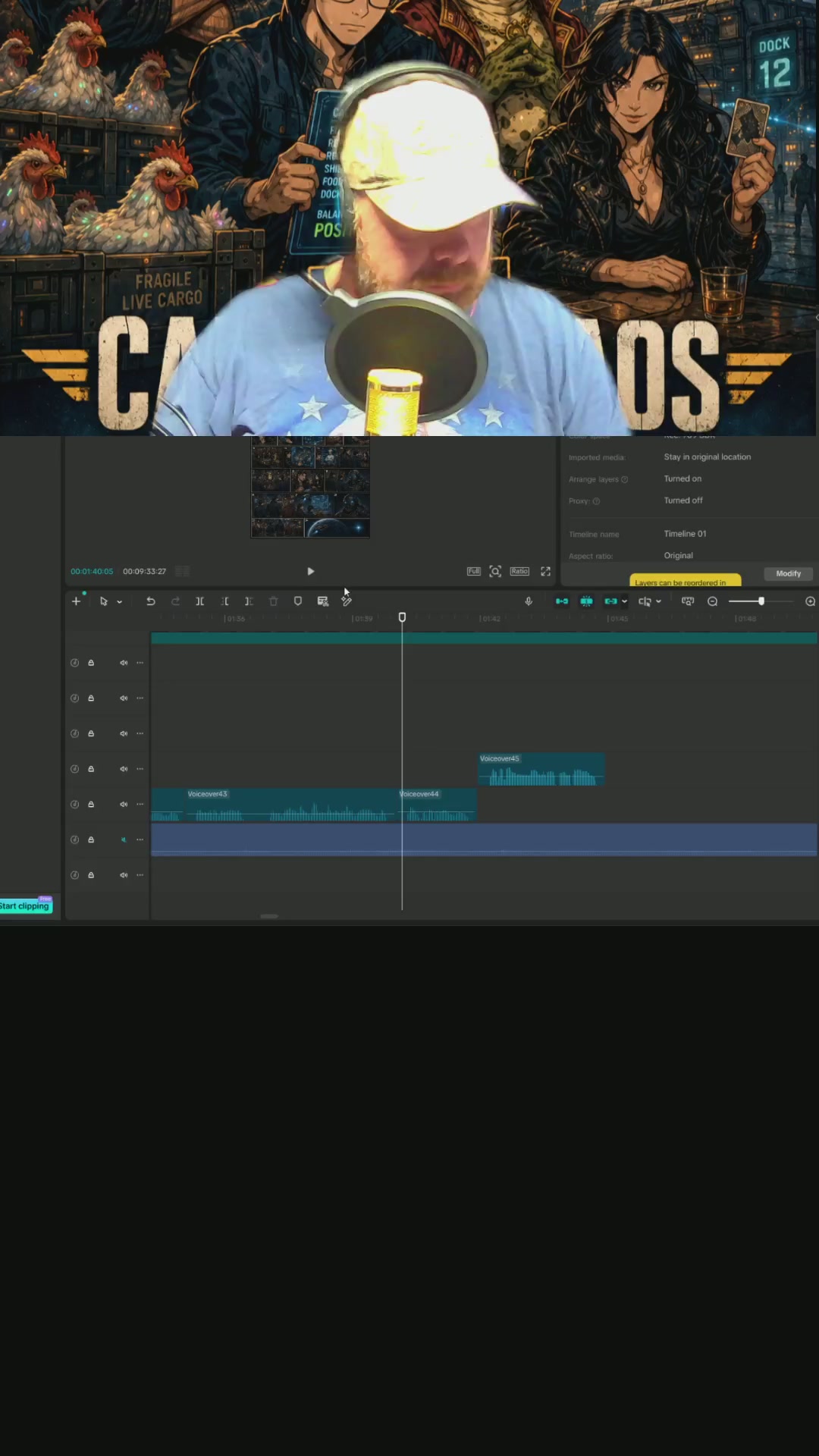Click the fullscreen preview icon

coord(545,572)
